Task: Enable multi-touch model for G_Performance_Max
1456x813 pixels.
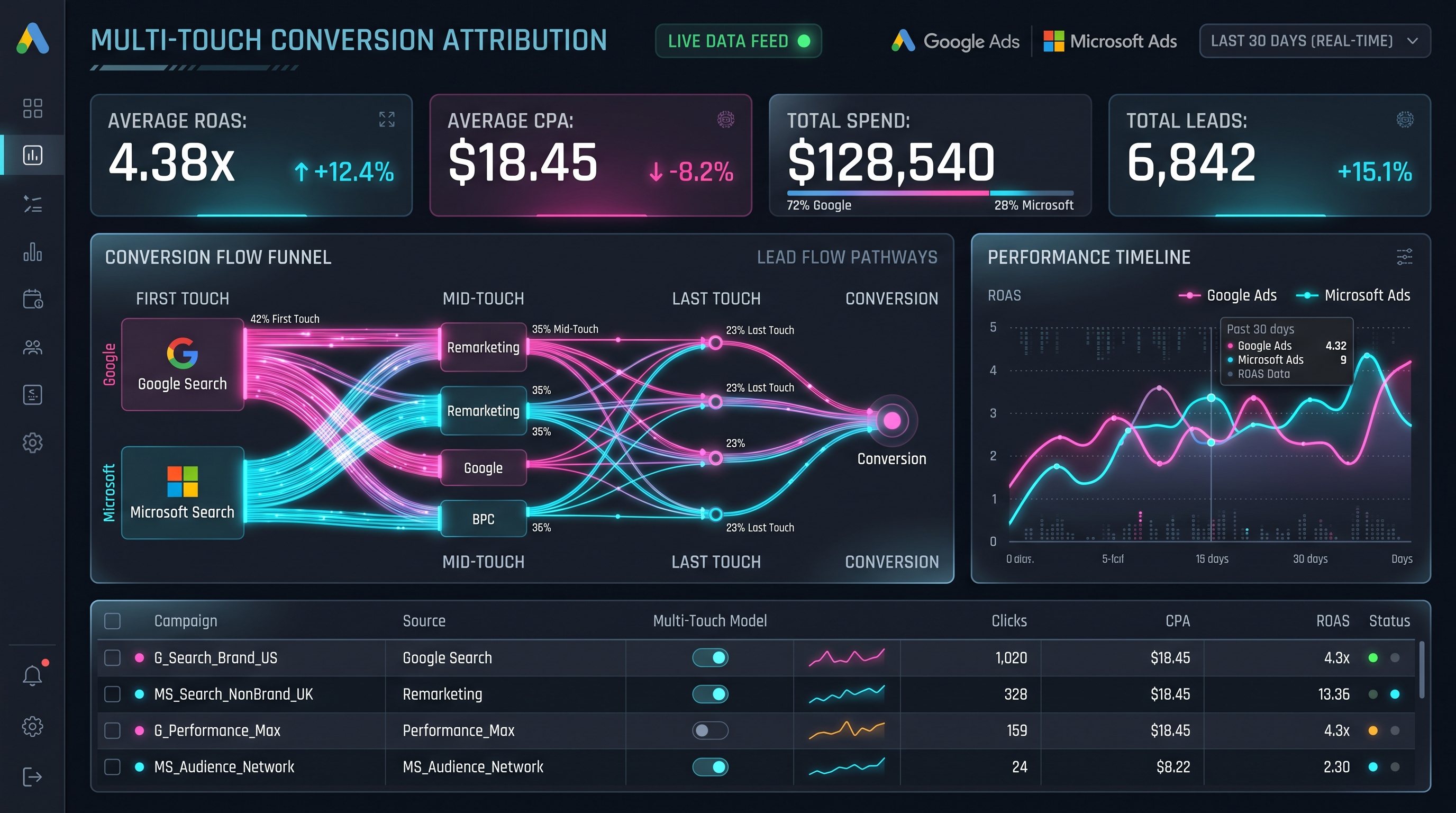Action: [710, 730]
